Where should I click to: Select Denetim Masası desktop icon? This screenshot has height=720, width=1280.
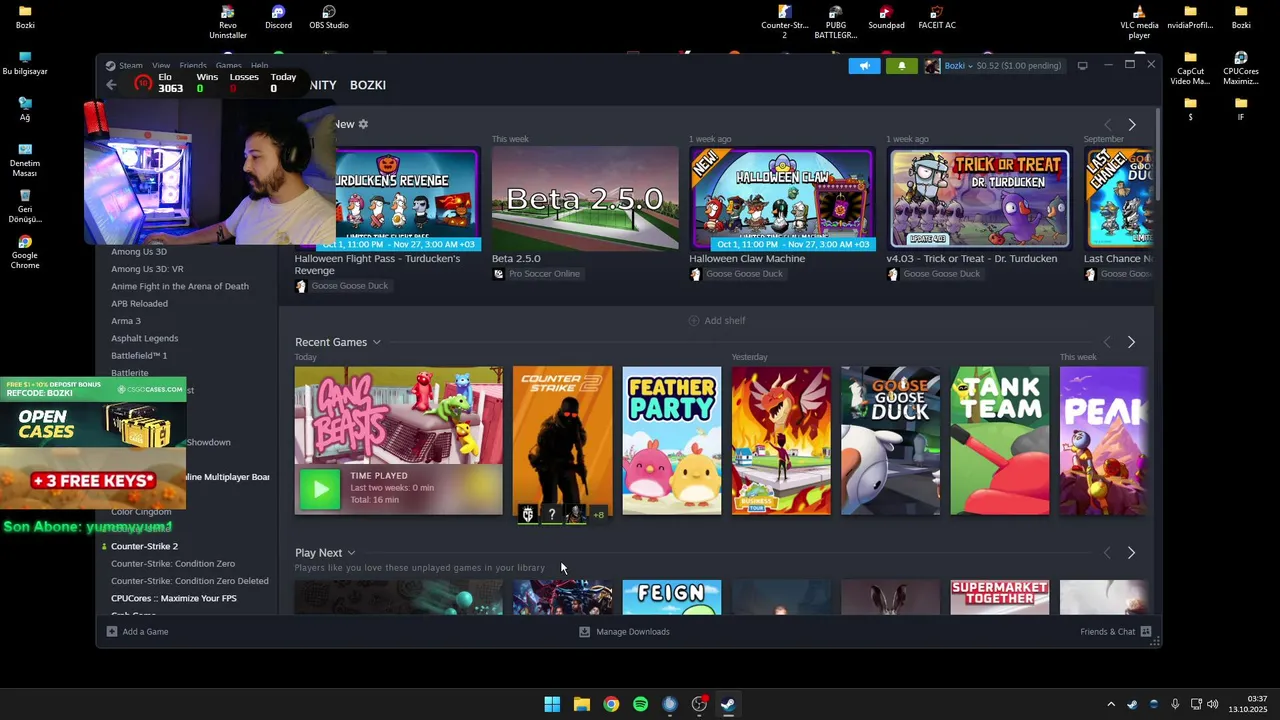pyautogui.click(x=25, y=160)
